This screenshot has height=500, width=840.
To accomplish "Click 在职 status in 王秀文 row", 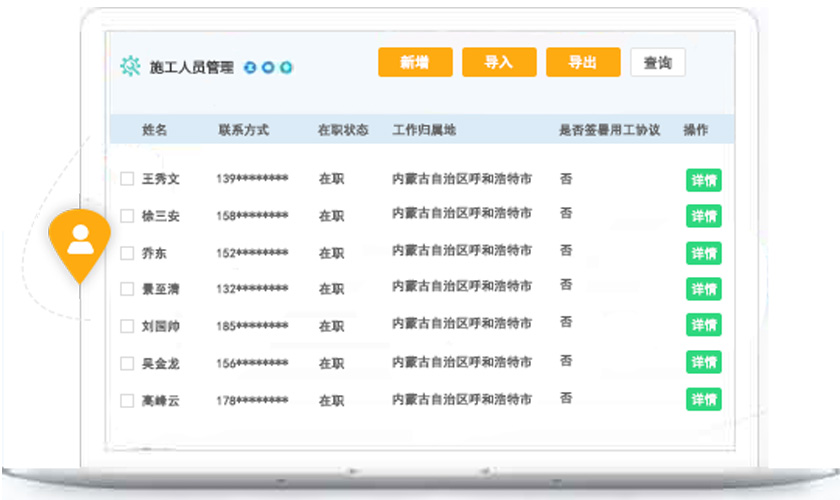I will (x=332, y=178).
